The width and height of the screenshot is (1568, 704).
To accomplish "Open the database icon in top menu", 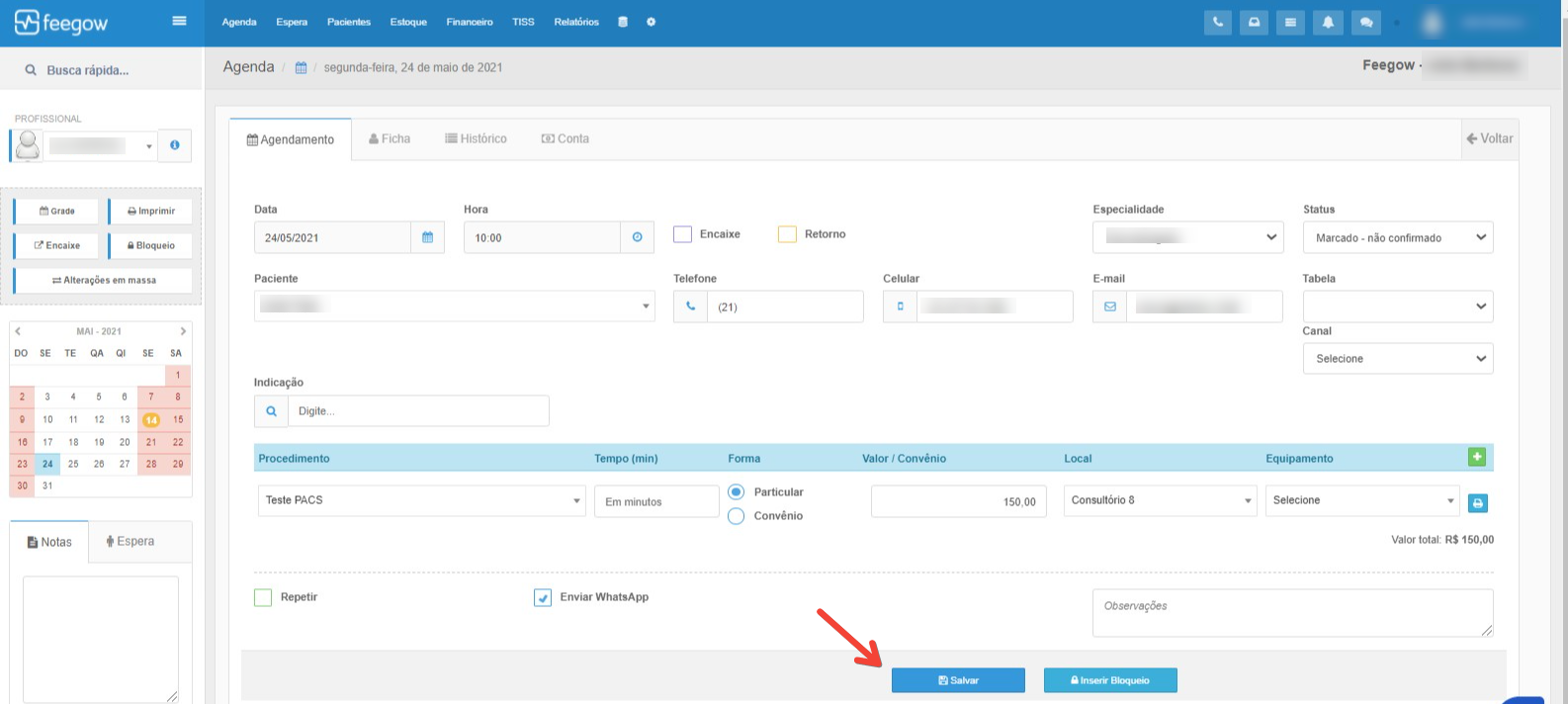I will pyautogui.click(x=623, y=22).
